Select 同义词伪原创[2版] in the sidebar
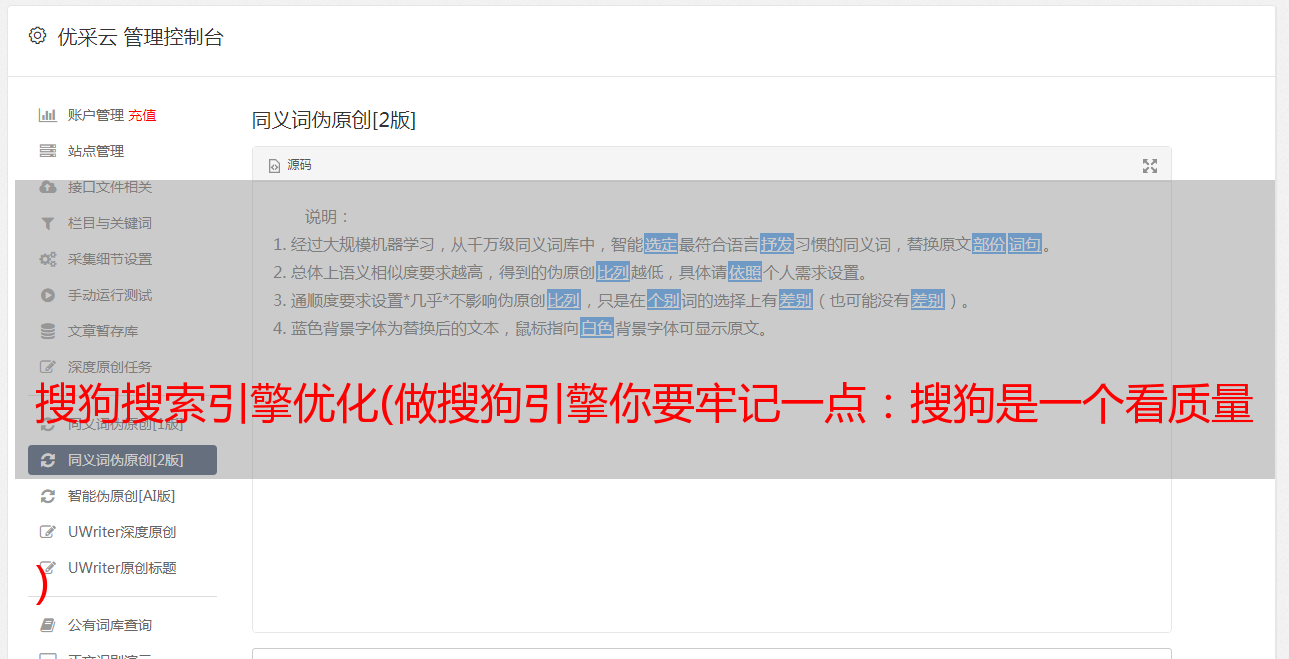The image size is (1289, 659). (x=122, y=460)
